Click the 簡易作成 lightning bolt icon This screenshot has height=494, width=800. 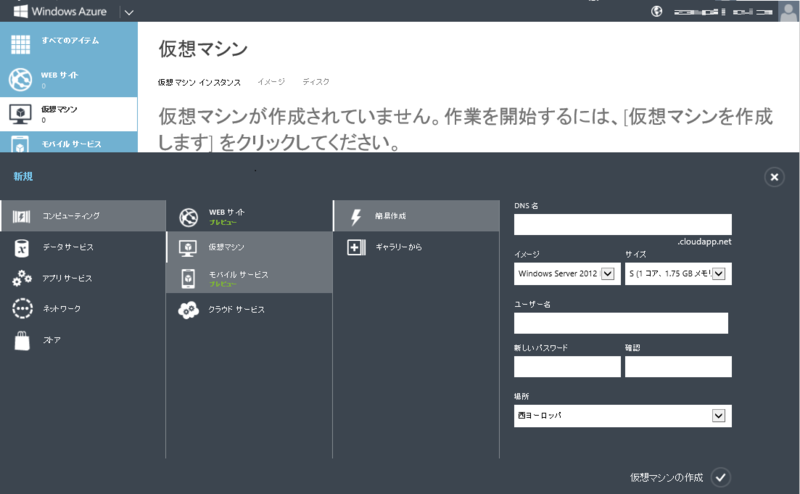356,217
